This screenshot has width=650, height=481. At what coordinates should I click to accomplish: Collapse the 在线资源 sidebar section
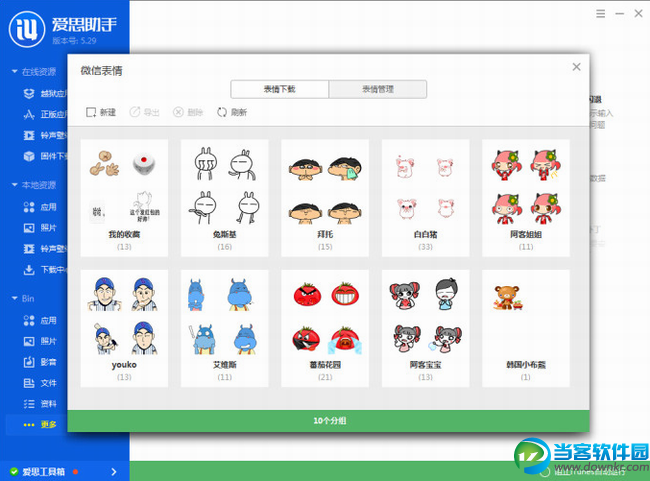(15, 72)
